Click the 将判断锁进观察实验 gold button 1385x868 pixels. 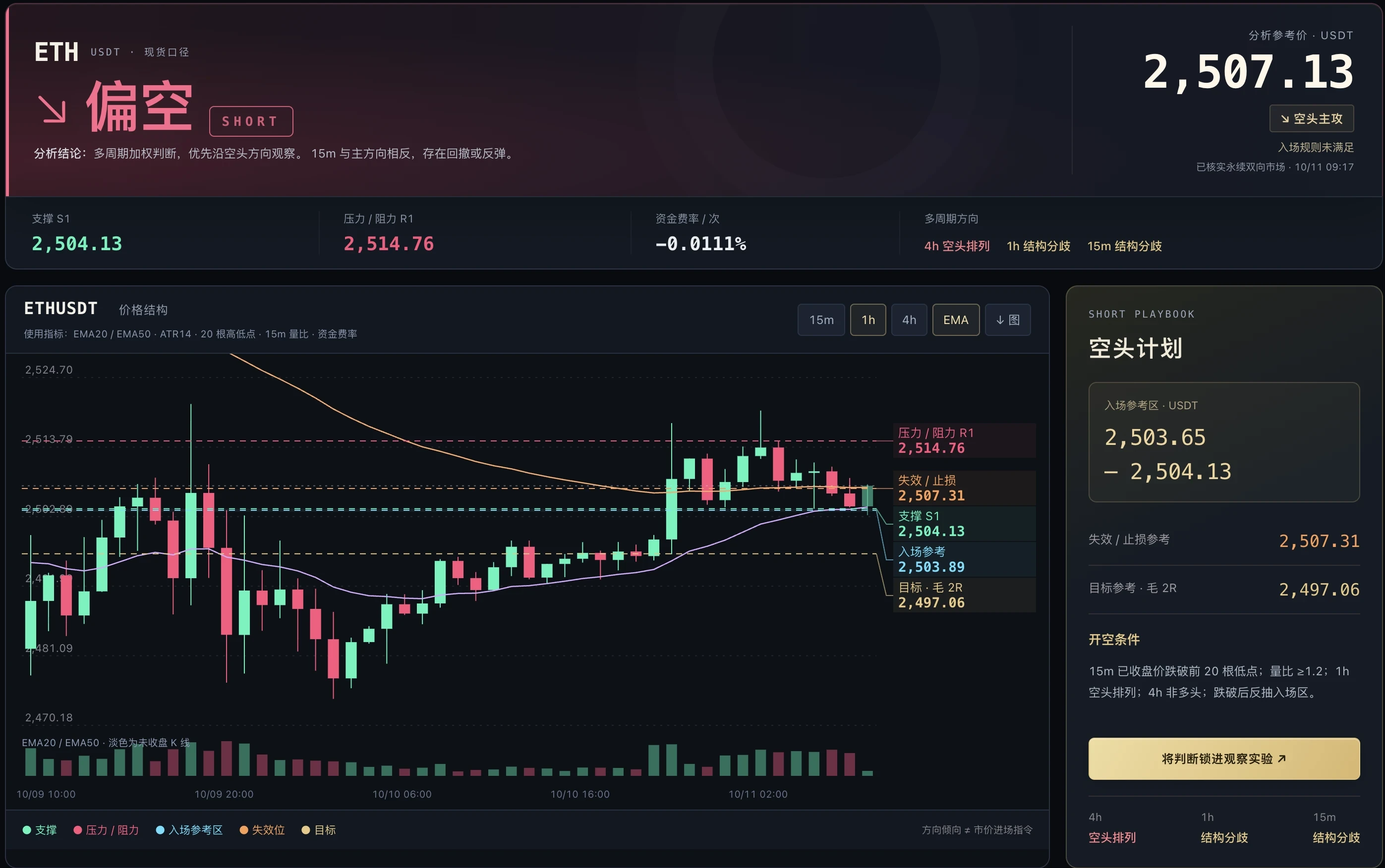coord(1223,759)
